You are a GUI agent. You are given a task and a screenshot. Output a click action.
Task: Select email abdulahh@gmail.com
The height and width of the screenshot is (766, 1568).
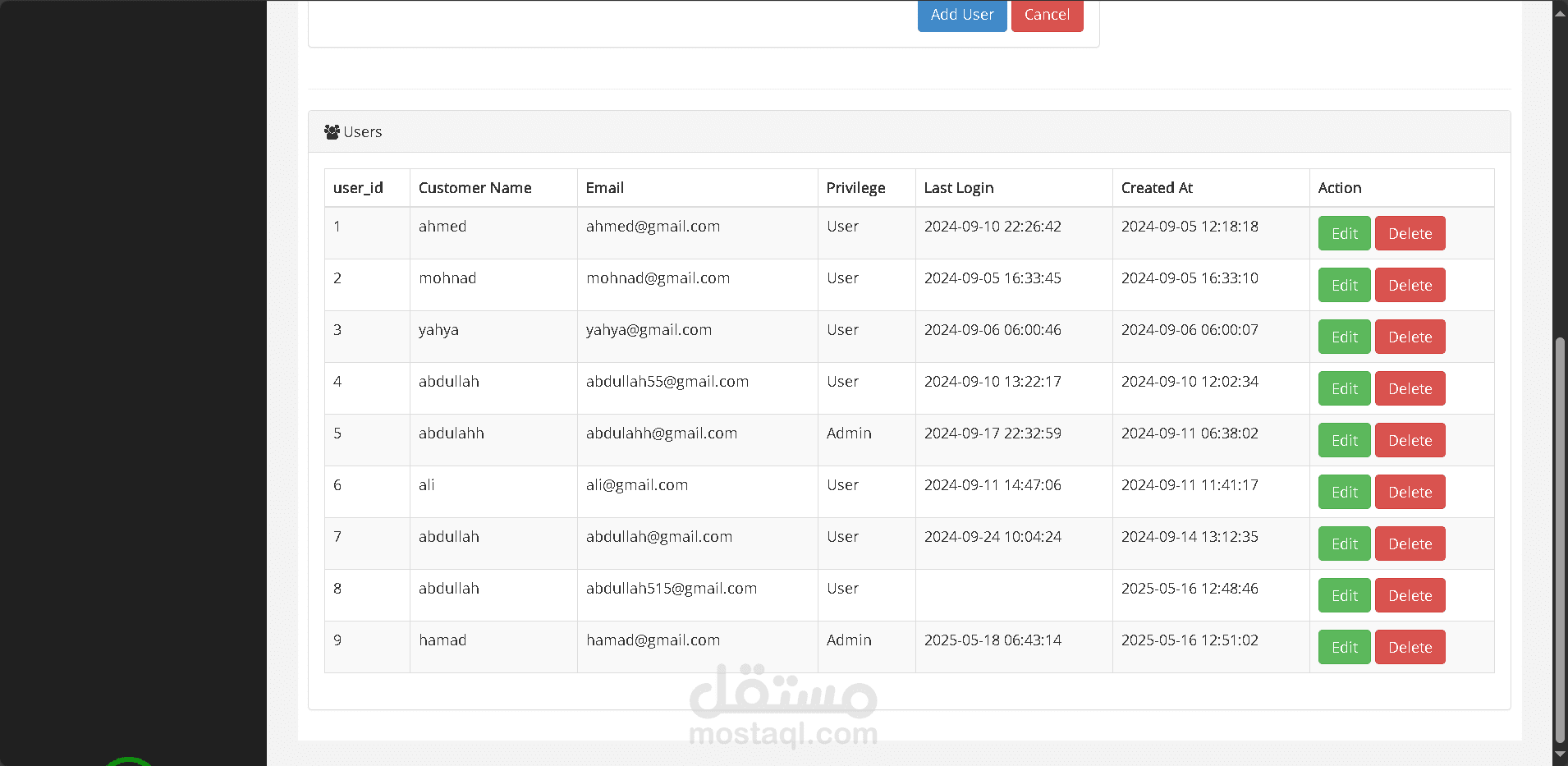tap(662, 433)
